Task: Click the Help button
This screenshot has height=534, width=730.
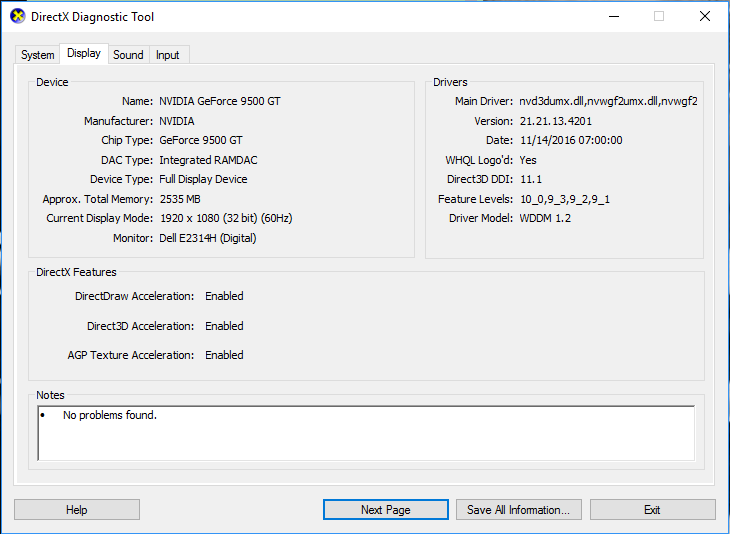Action: 77,510
